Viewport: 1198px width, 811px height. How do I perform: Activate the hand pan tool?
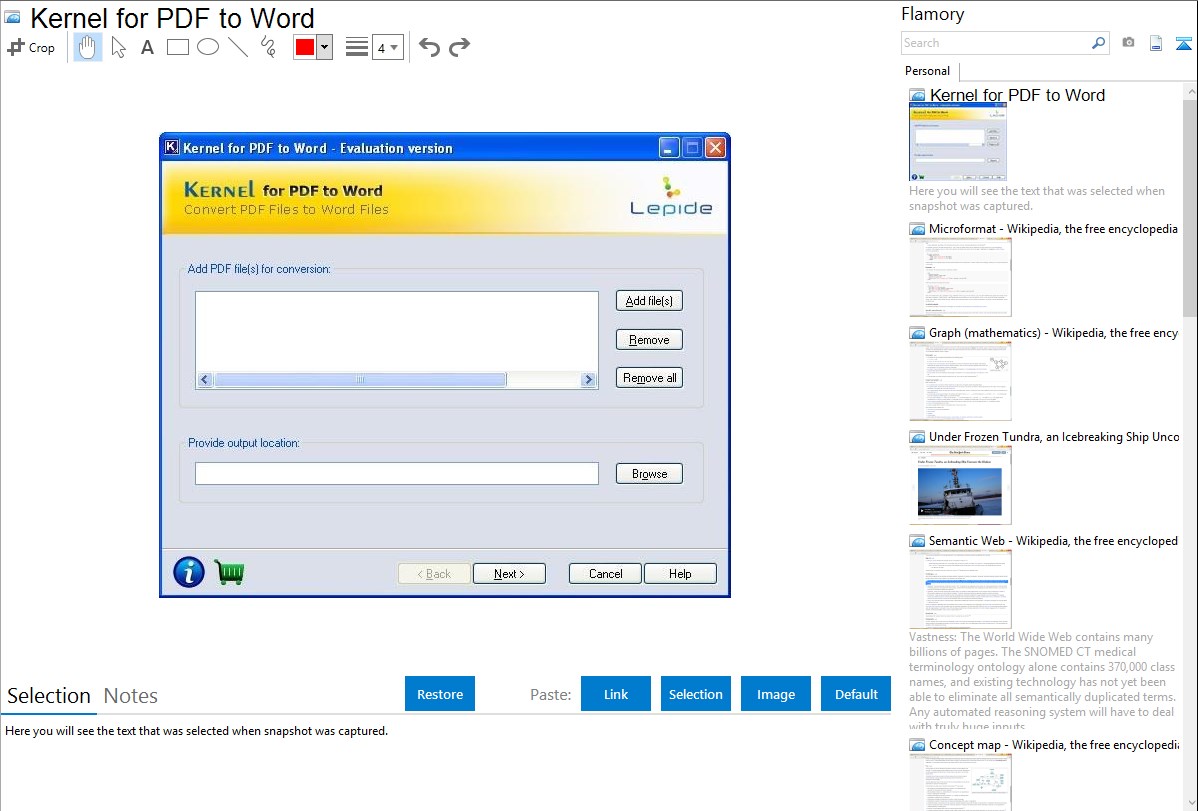(x=87, y=47)
